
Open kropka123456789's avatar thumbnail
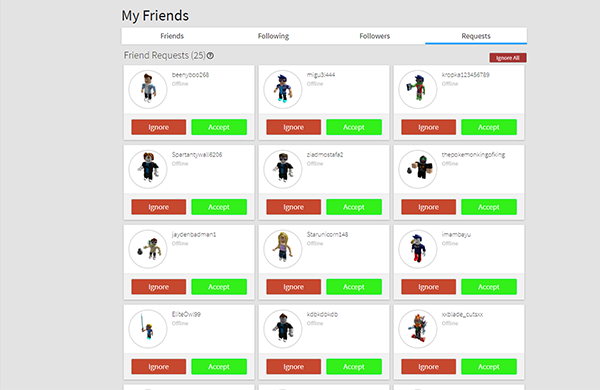tap(418, 89)
